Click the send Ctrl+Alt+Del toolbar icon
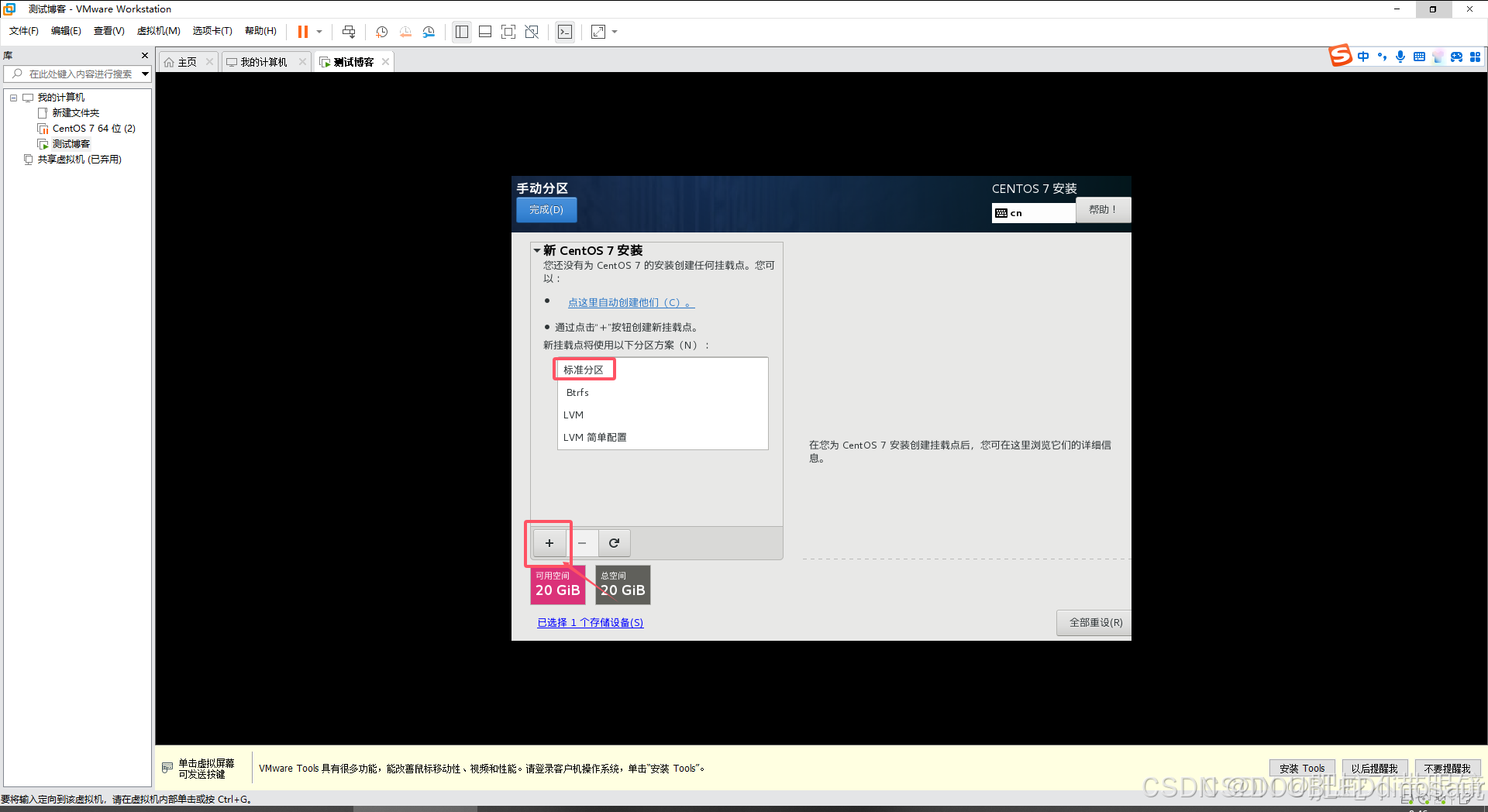1488x812 pixels. (349, 32)
